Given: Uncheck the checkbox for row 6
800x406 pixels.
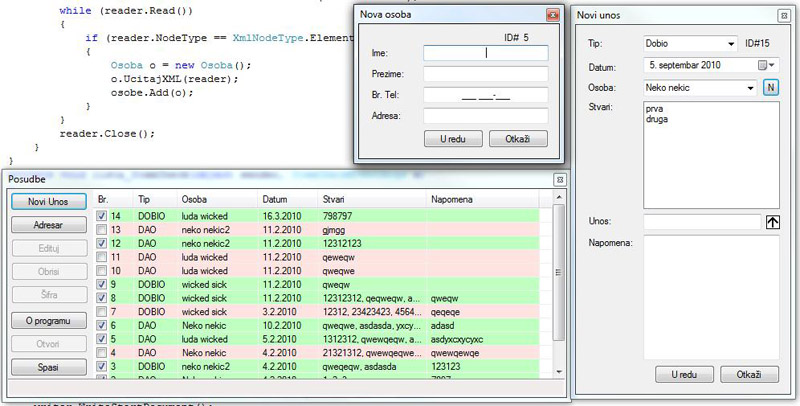Looking at the screenshot, I should pos(102,325).
